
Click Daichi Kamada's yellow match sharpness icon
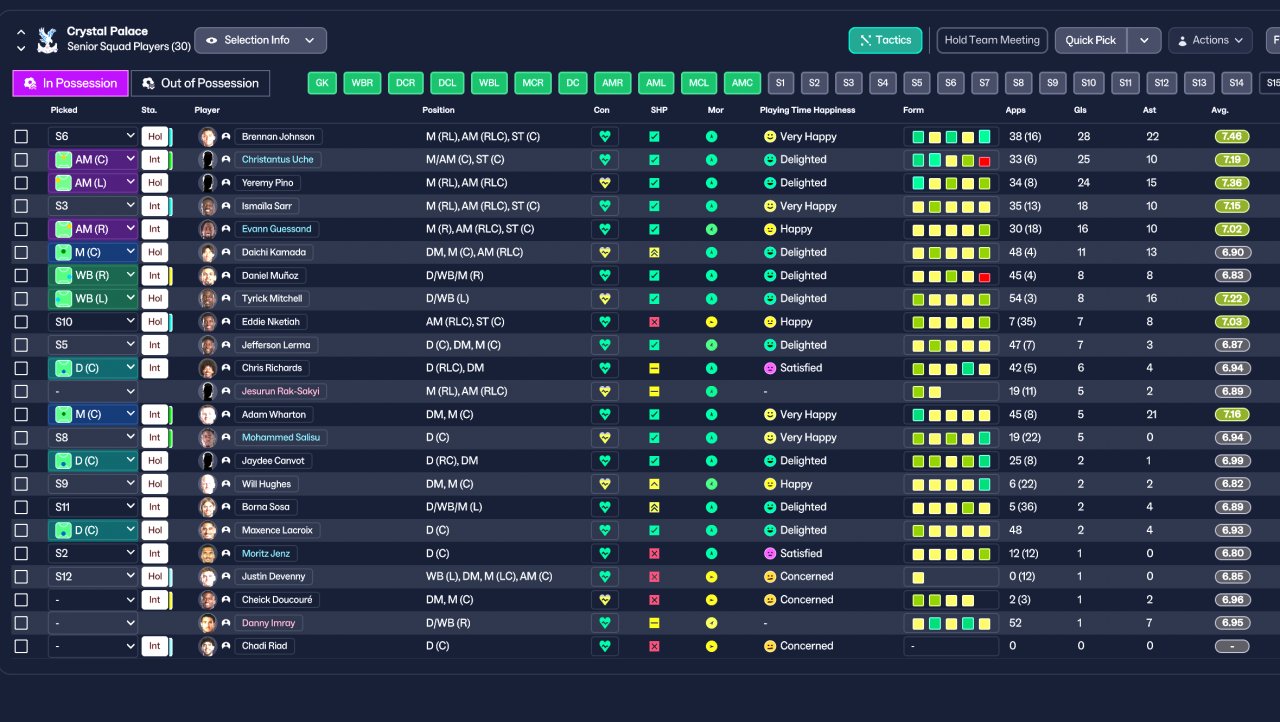click(x=654, y=252)
